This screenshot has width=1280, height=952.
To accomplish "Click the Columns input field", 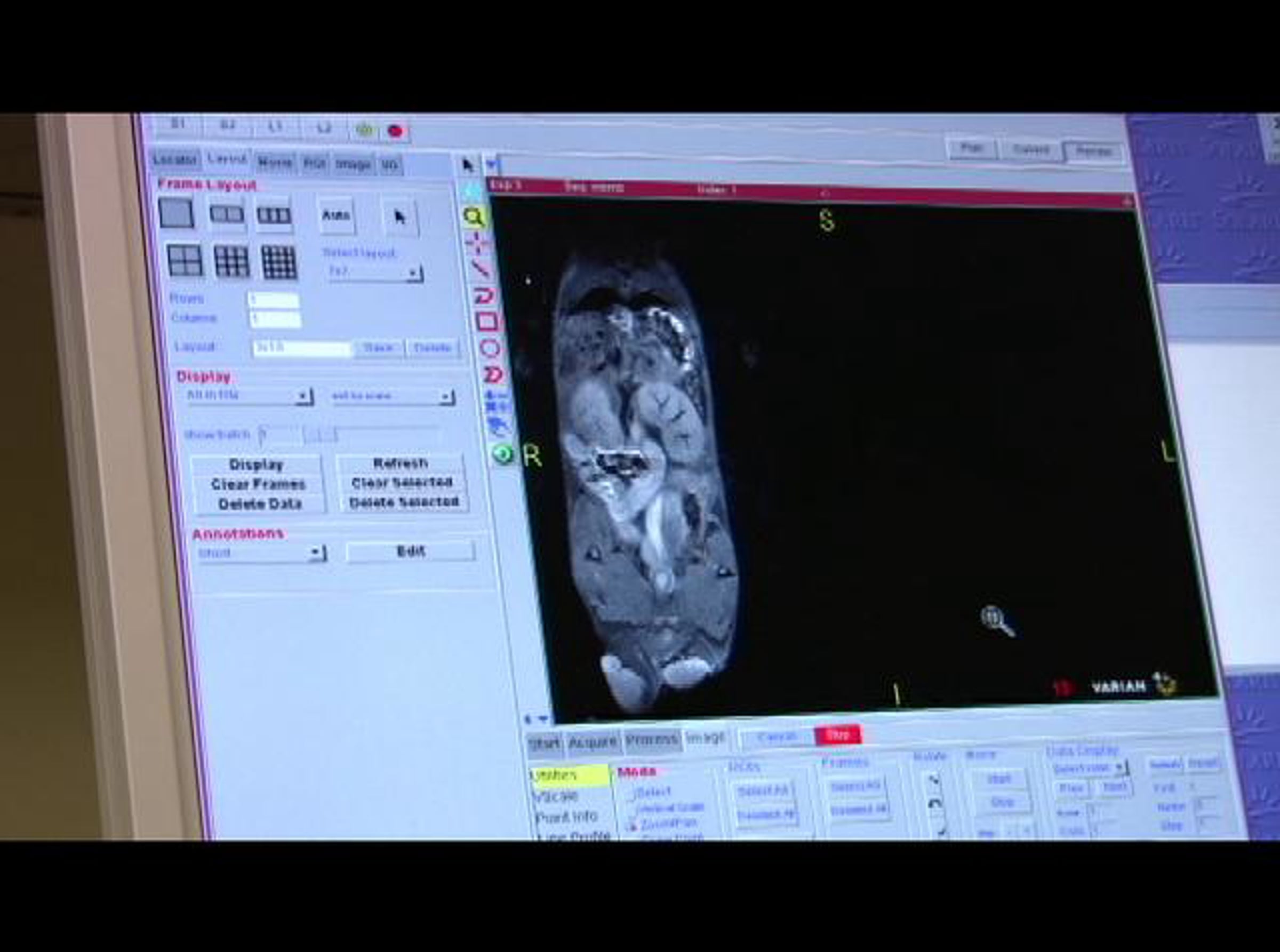I will point(276,319).
